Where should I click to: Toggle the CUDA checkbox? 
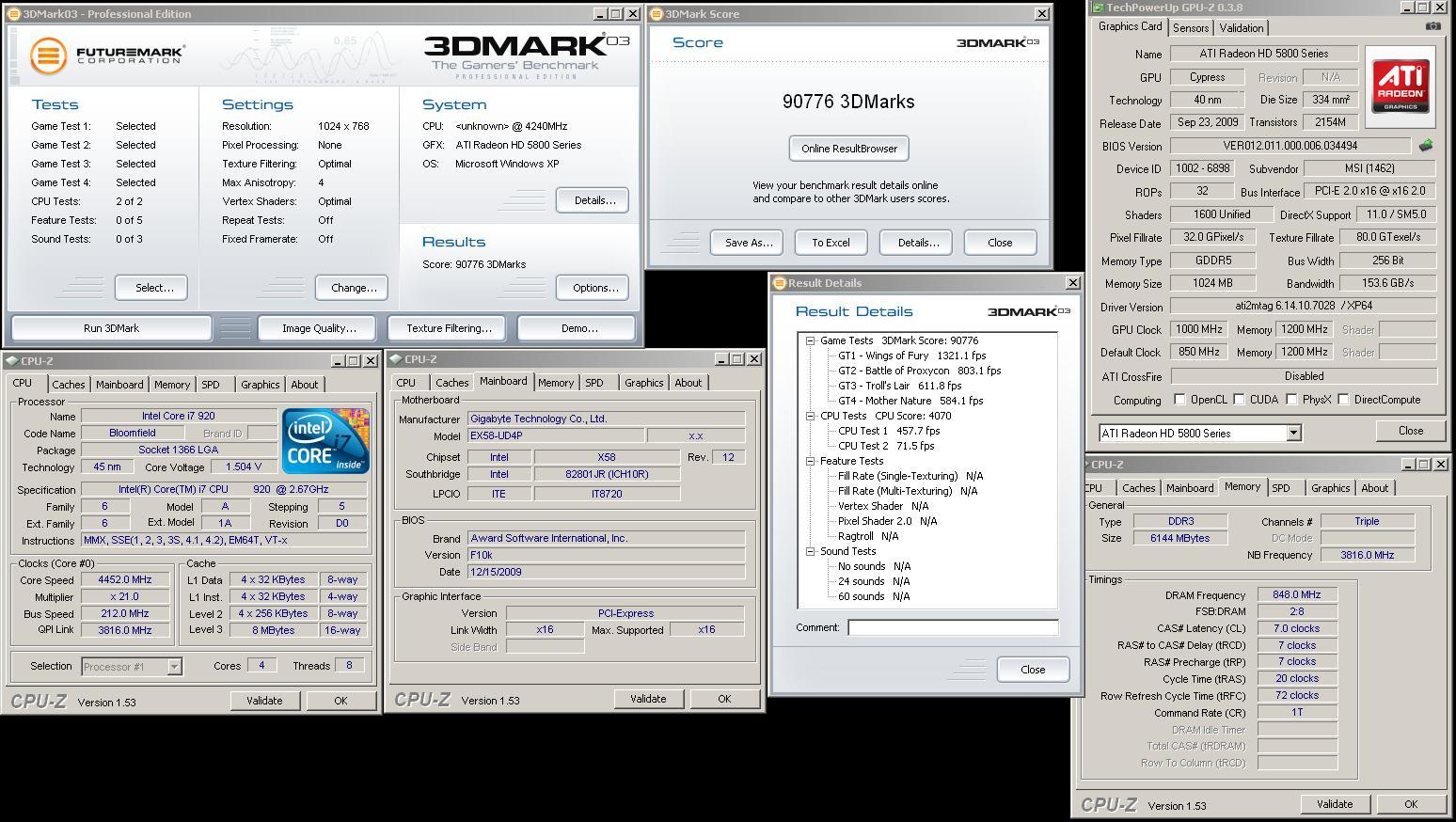coord(1239,400)
